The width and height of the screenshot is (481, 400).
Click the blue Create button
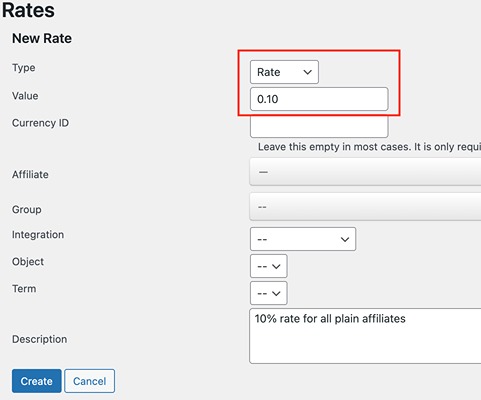coord(37,381)
